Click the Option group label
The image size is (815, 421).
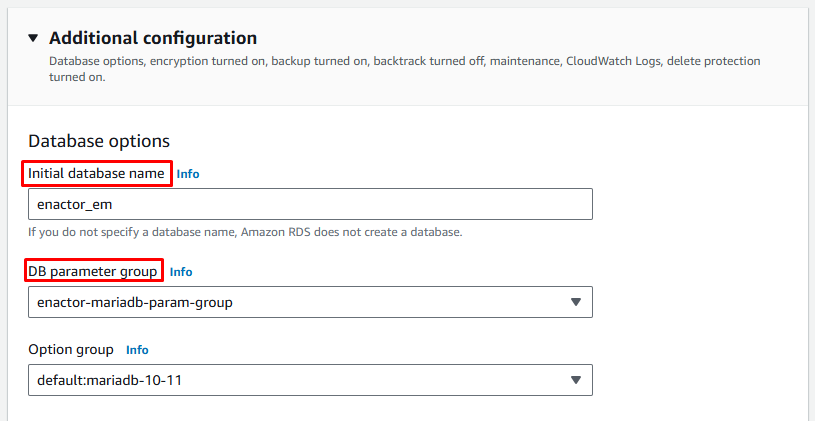(x=71, y=350)
